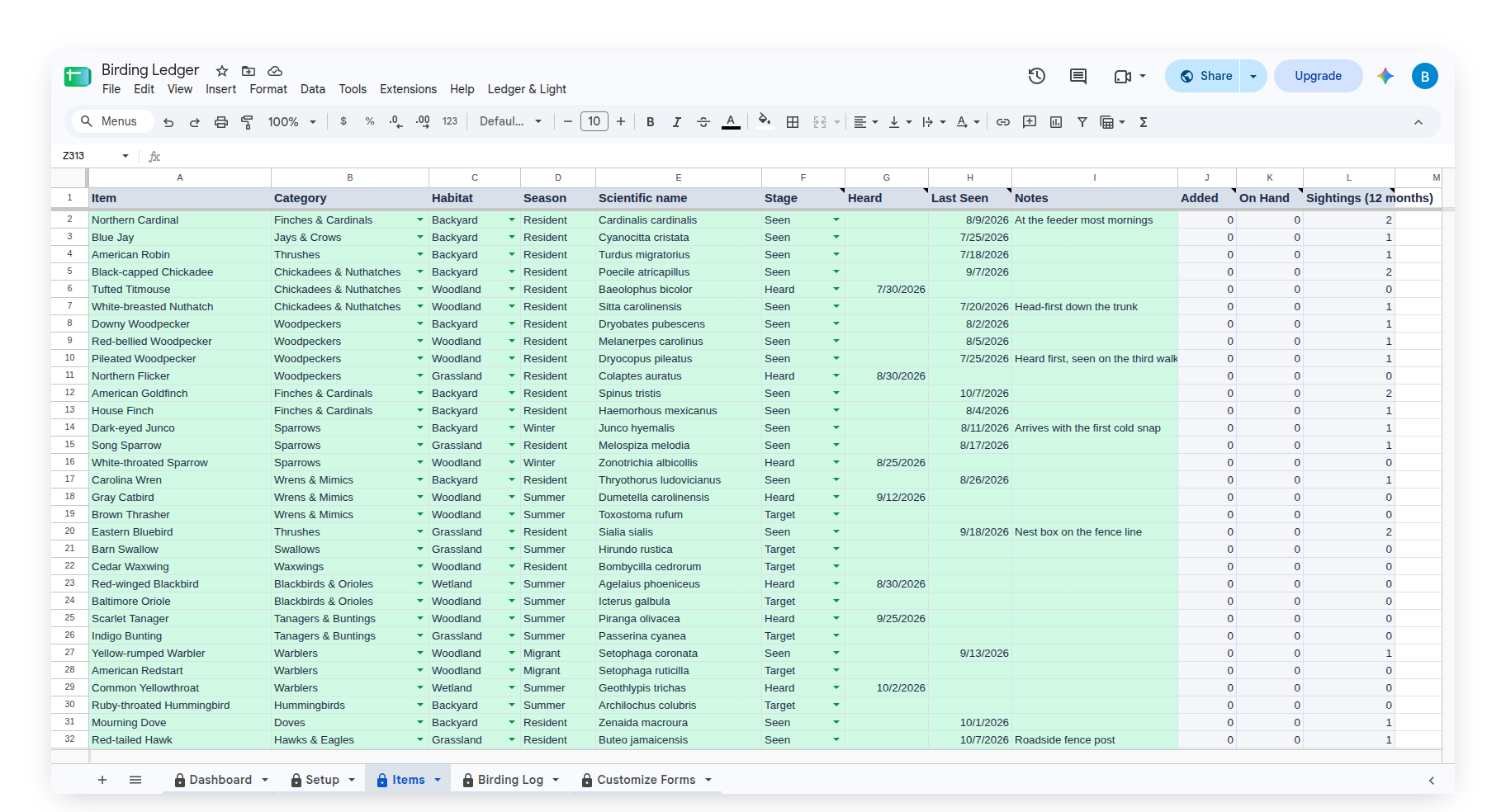The height and width of the screenshot is (812, 1506).
Task: Click the Undo icon
Action: point(168,122)
